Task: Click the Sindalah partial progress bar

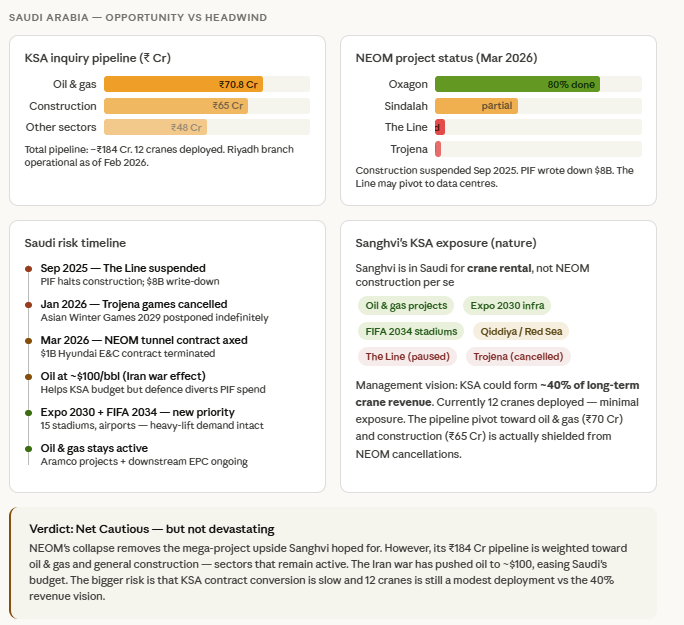Action: click(x=476, y=106)
